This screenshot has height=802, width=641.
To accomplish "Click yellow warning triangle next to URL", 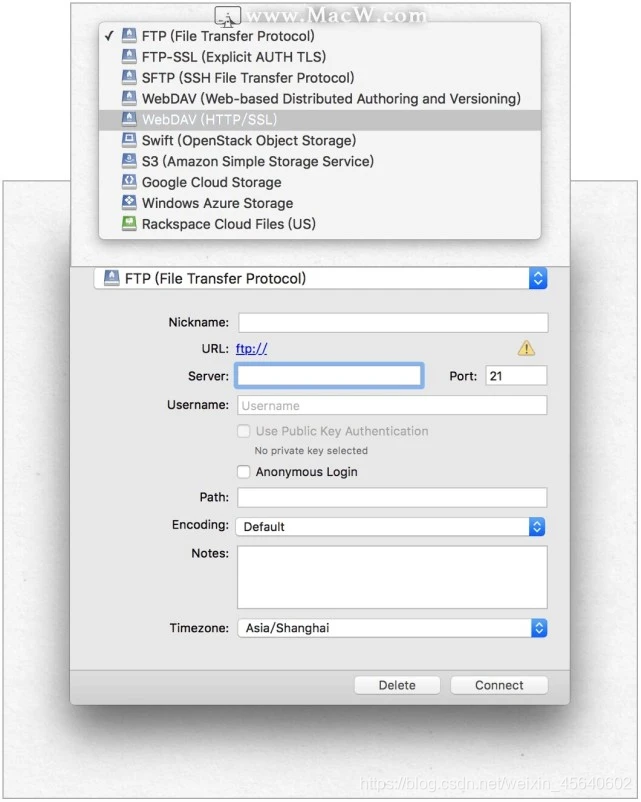I will (526, 348).
